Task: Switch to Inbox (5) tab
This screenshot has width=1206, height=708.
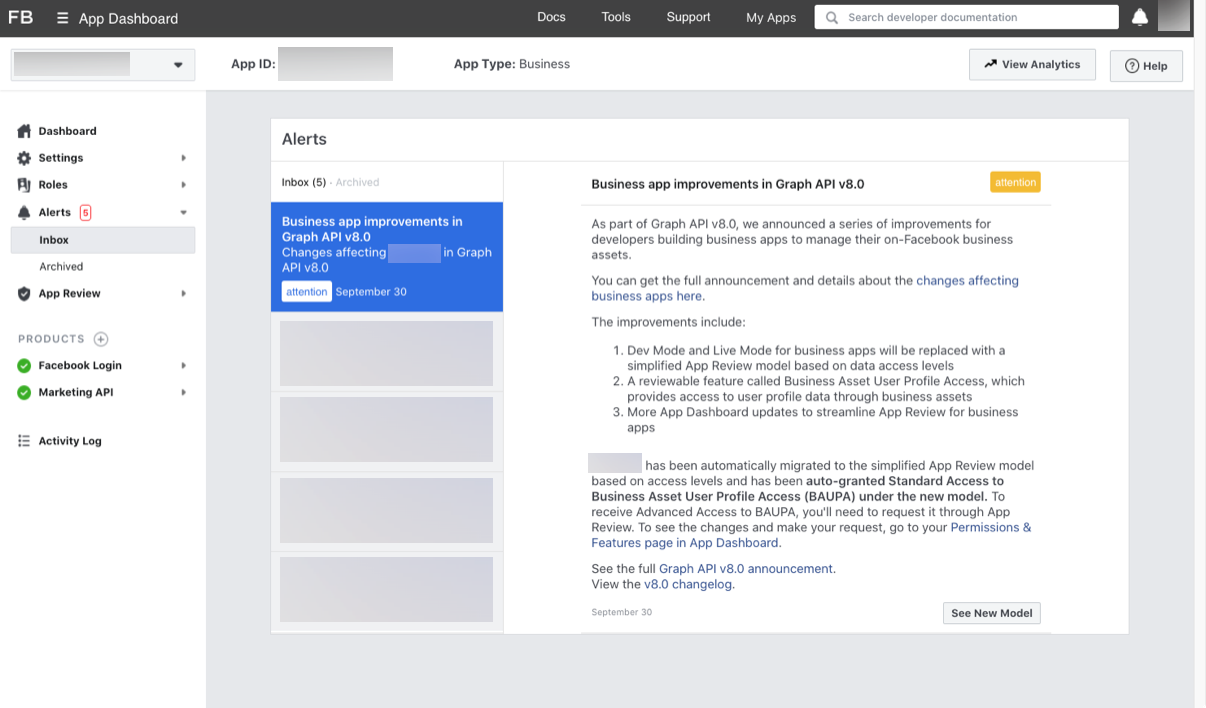Action: point(304,182)
